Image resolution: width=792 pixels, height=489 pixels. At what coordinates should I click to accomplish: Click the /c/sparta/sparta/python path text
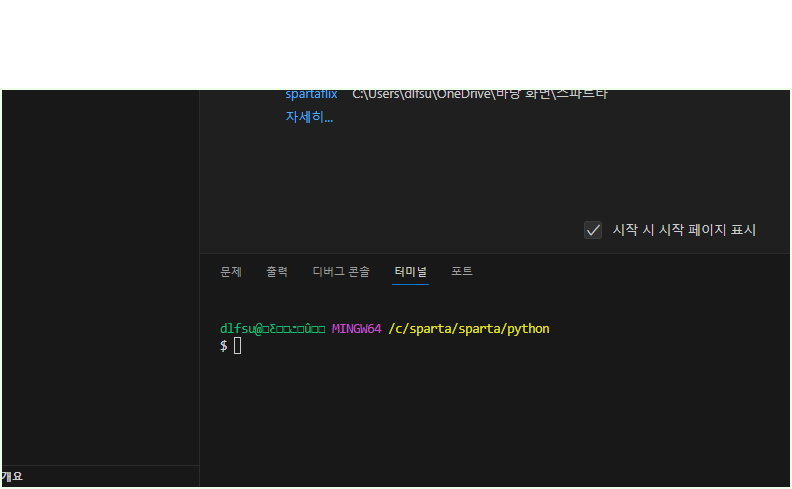[469, 329]
